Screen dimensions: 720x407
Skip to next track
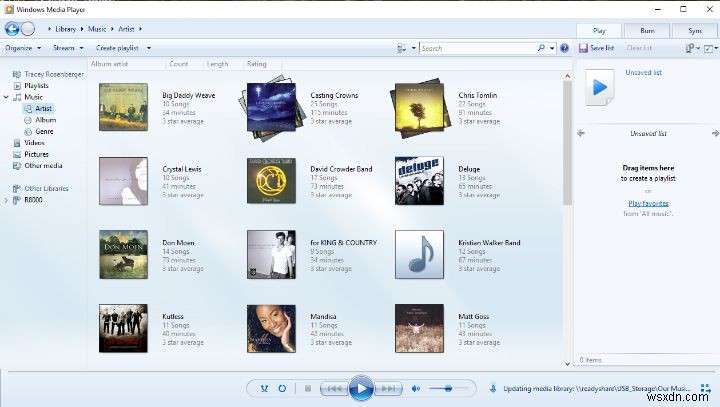388,389
